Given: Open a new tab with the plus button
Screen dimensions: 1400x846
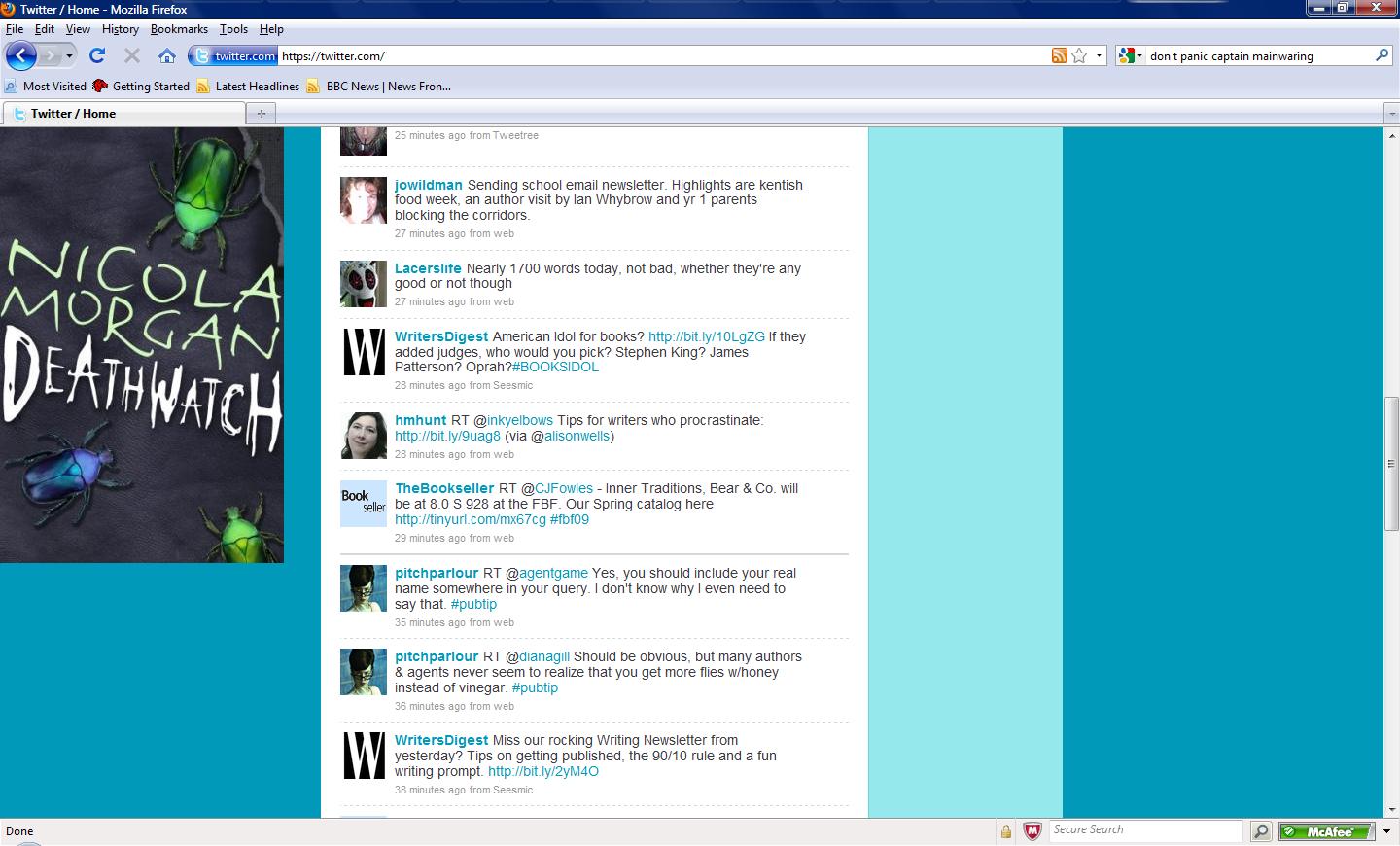Looking at the screenshot, I should [261, 114].
